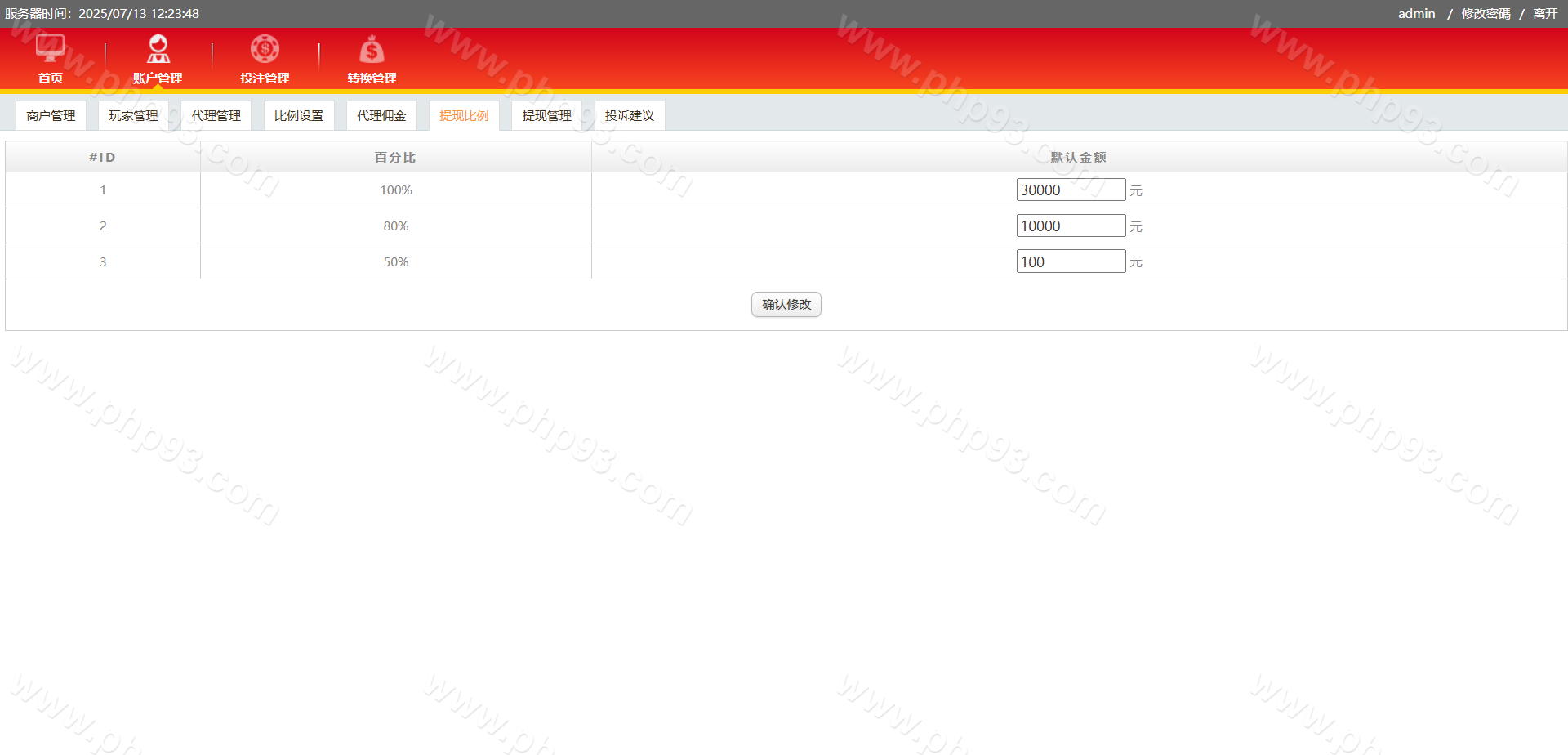This screenshot has width=1568, height=755.
Task: Select the active 提现比例 tab
Action: [464, 116]
